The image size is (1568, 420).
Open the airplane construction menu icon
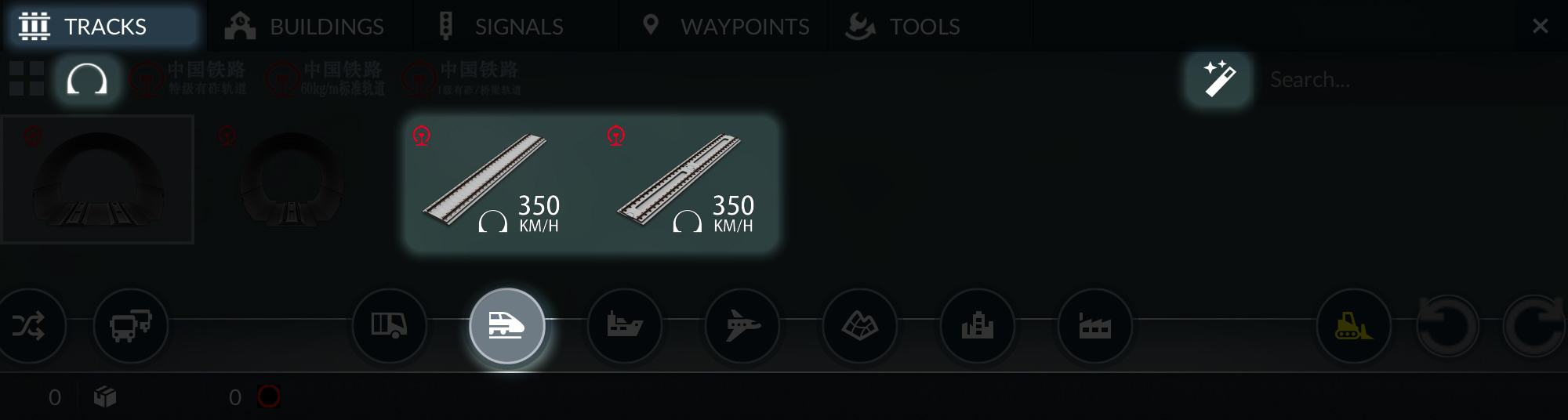tap(742, 326)
